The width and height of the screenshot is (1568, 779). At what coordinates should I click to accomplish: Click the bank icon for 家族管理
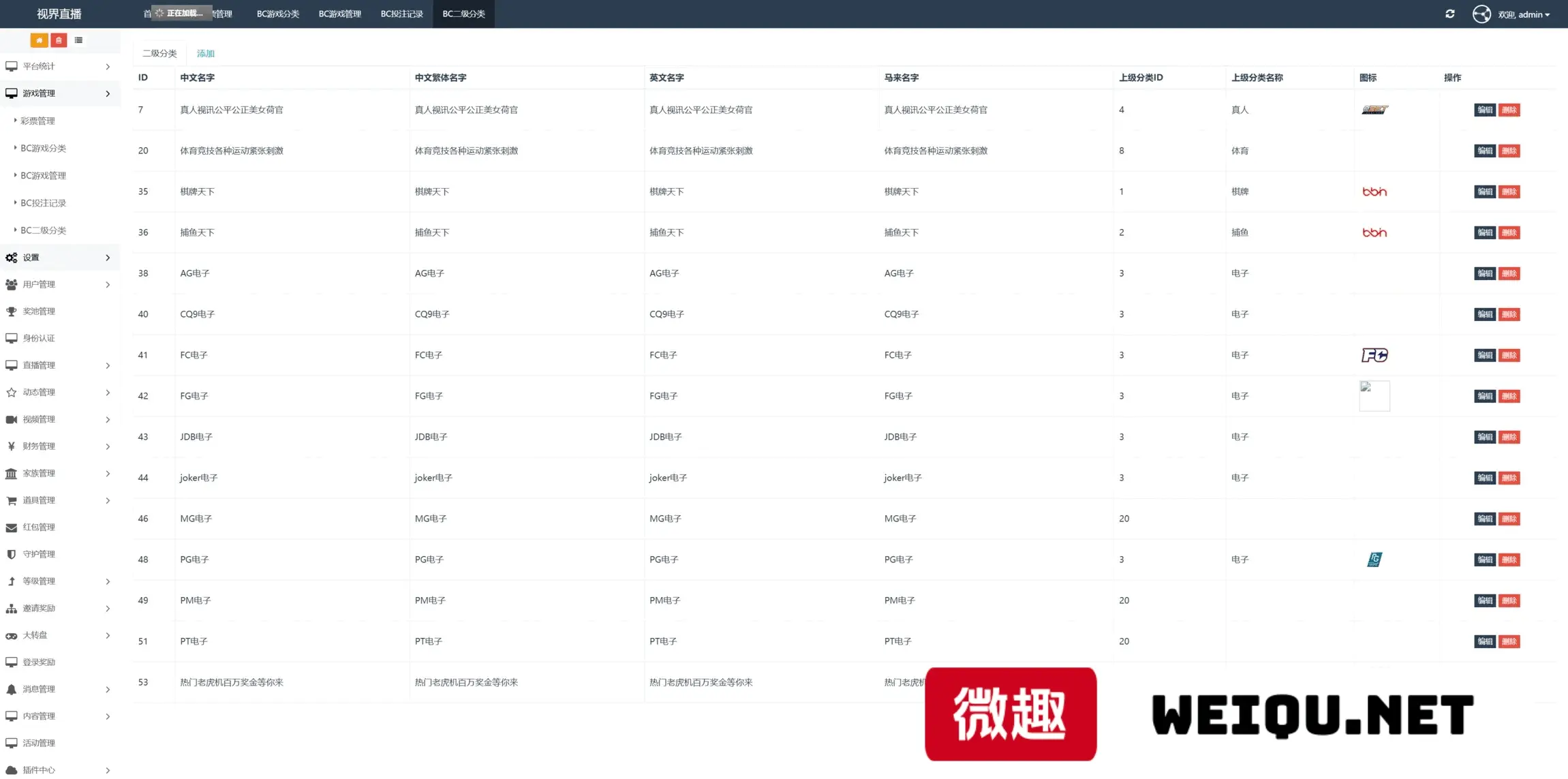12,473
